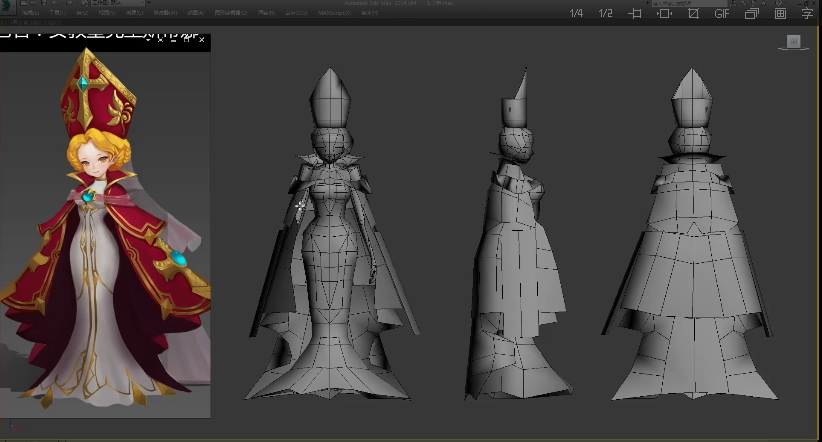Image resolution: width=822 pixels, height=442 pixels.
Task: Click the overlapping windows icon
Action: click(x=751, y=14)
